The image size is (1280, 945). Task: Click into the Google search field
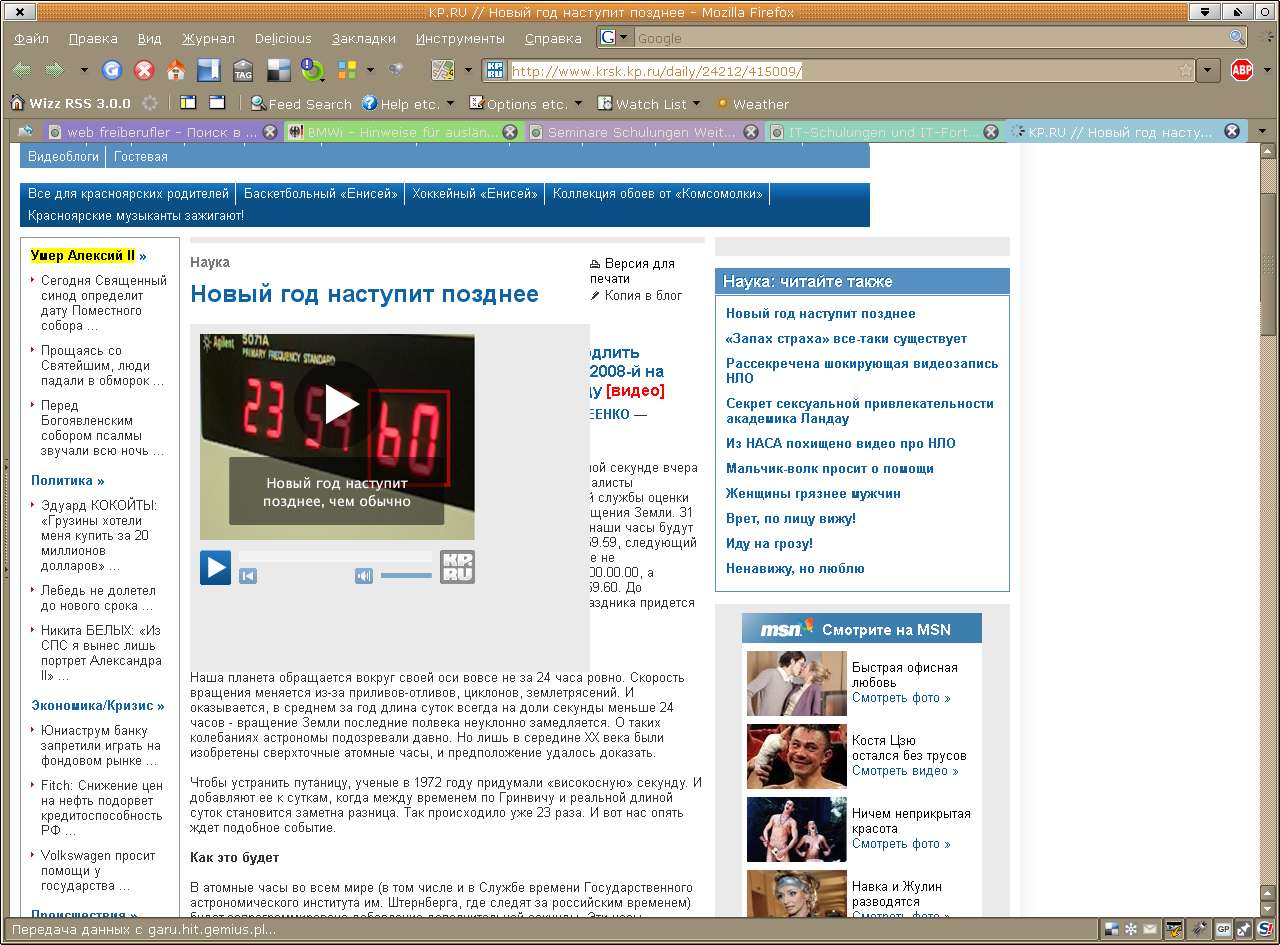930,39
